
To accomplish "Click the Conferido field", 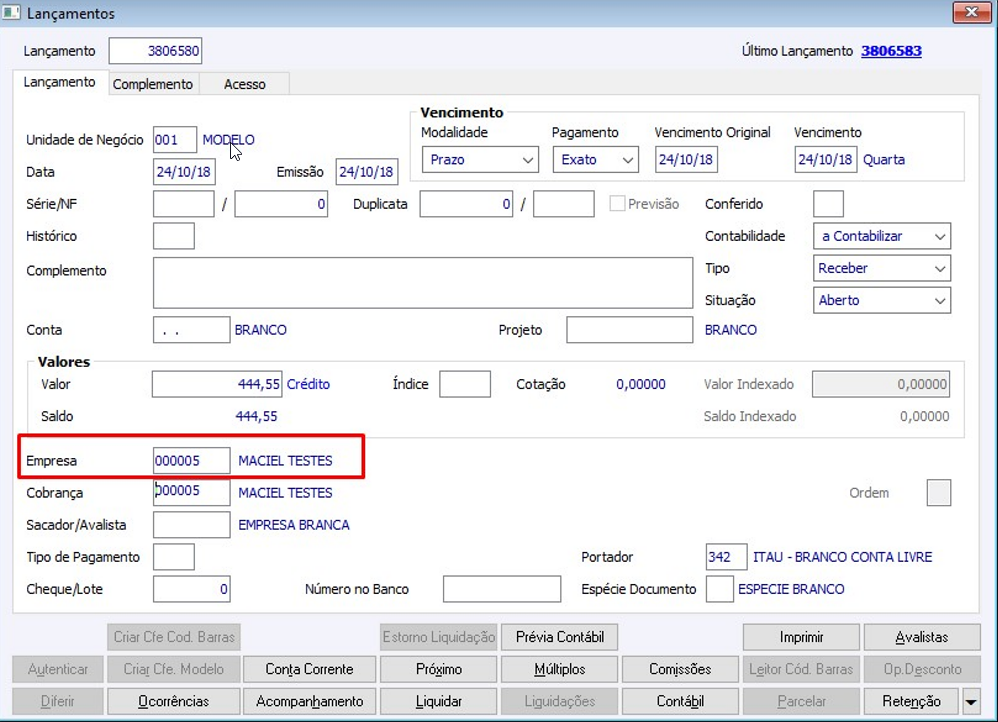I will (828, 204).
